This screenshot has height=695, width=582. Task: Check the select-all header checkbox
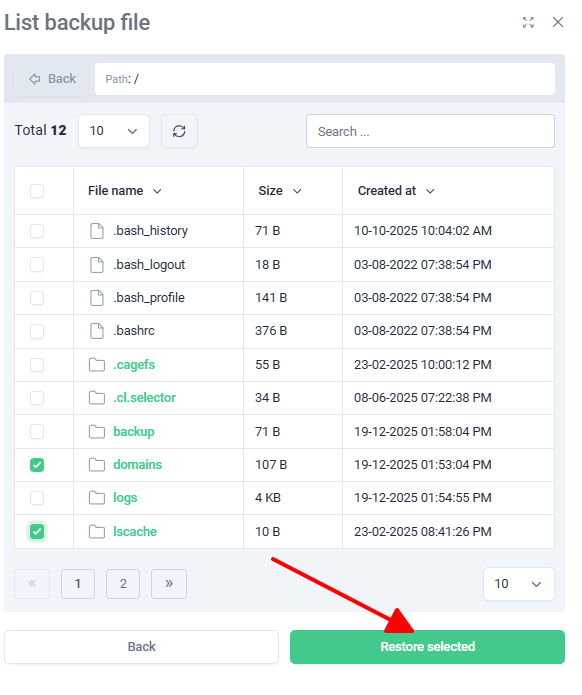(x=37, y=191)
